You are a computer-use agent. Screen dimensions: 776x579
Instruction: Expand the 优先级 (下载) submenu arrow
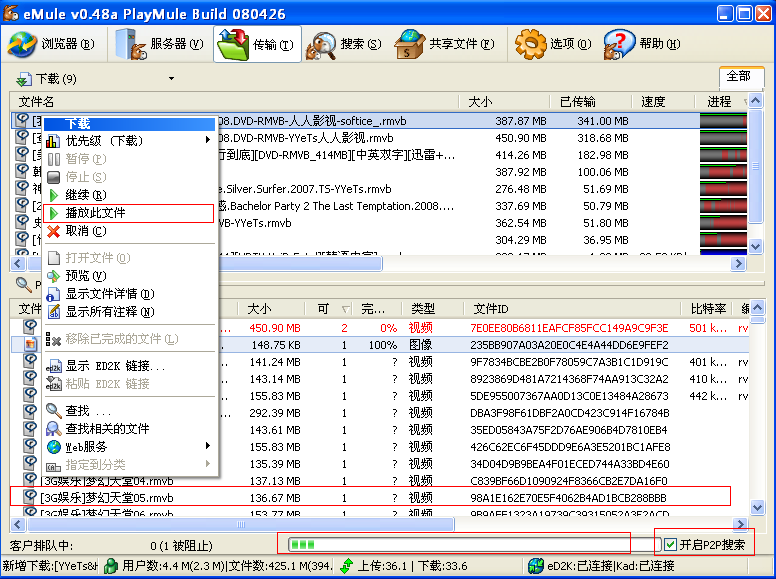point(208,140)
